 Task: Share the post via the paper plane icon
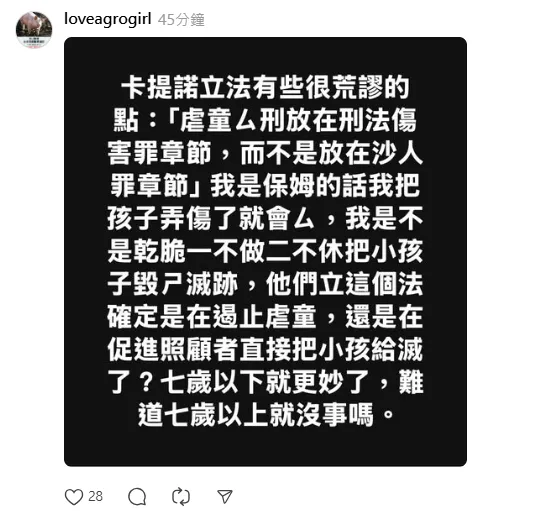click(225, 497)
